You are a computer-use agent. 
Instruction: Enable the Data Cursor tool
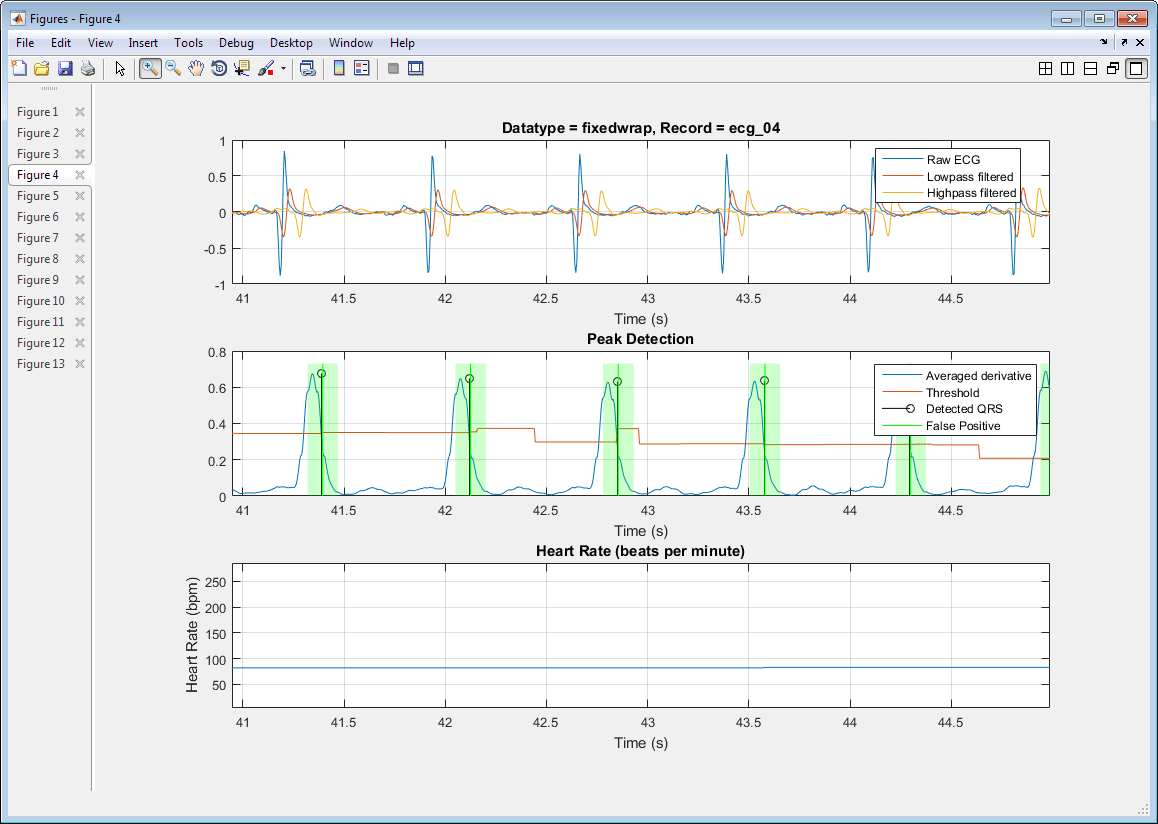pos(242,68)
